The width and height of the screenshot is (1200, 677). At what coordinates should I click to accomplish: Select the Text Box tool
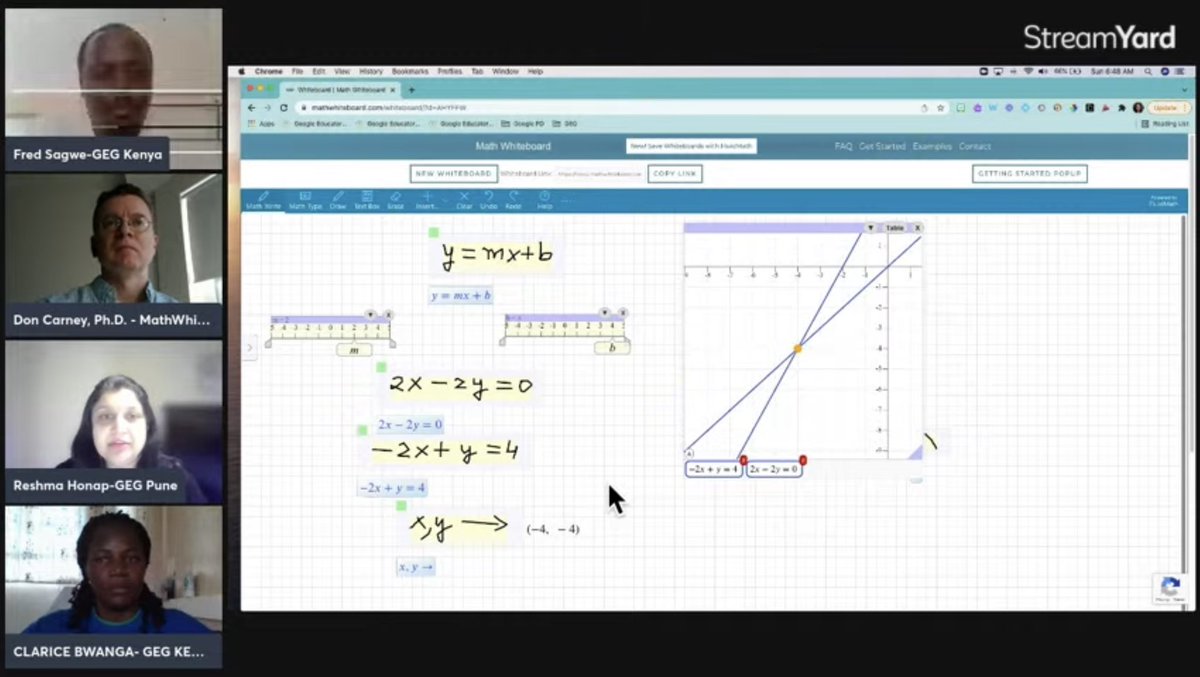[x=367, y=199]
